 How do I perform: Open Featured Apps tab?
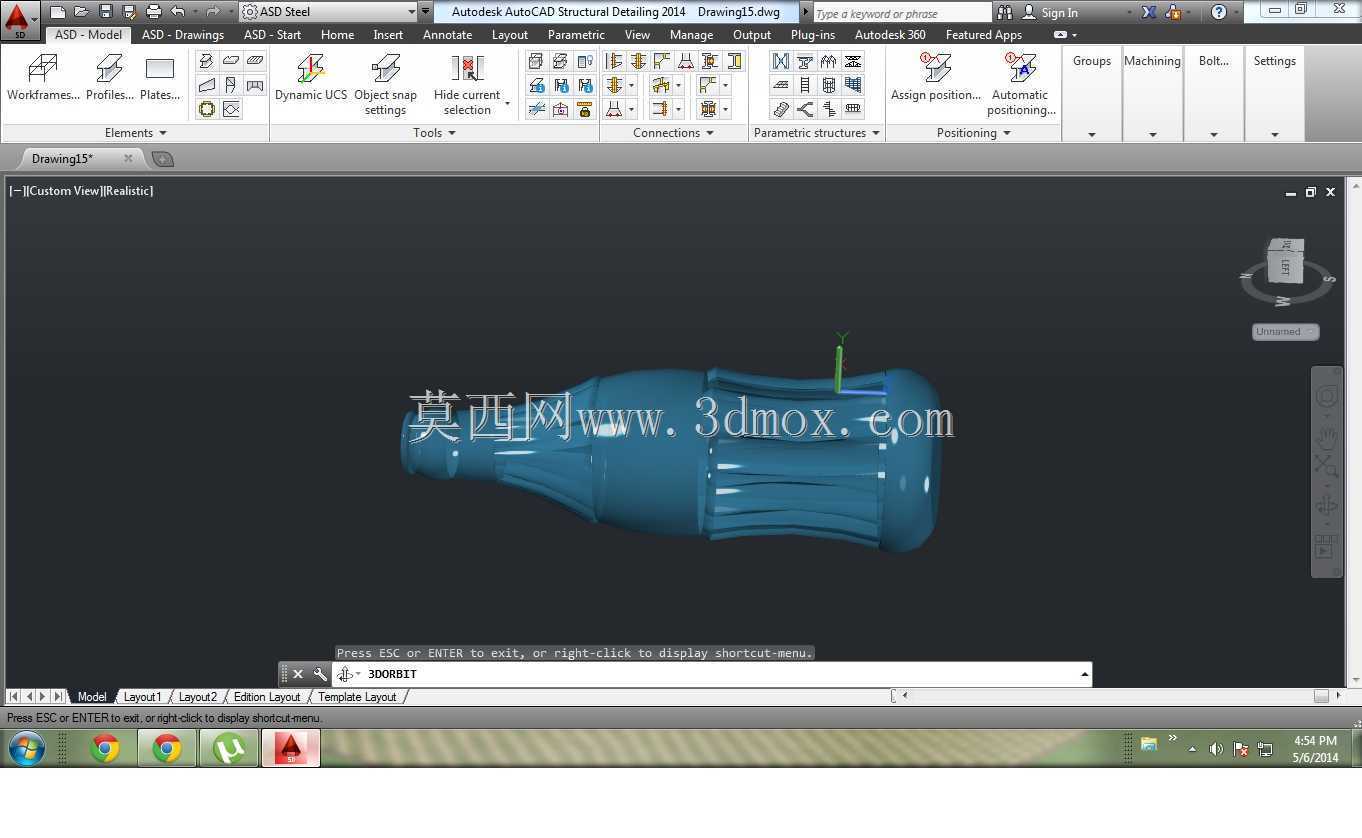984,35
